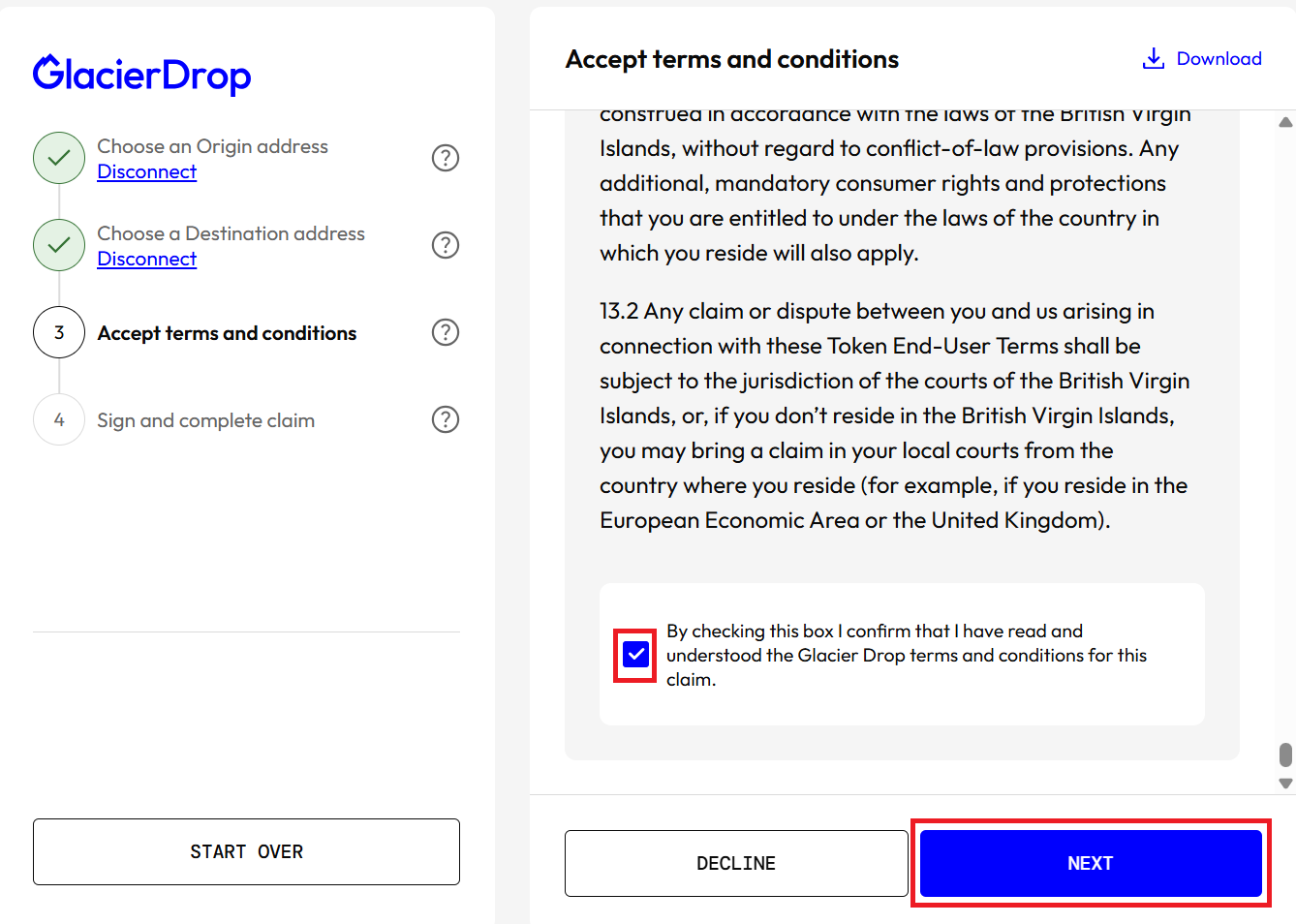Click the Destination address green checkmark circle
1296x924 pixels.
coord(59,245)
